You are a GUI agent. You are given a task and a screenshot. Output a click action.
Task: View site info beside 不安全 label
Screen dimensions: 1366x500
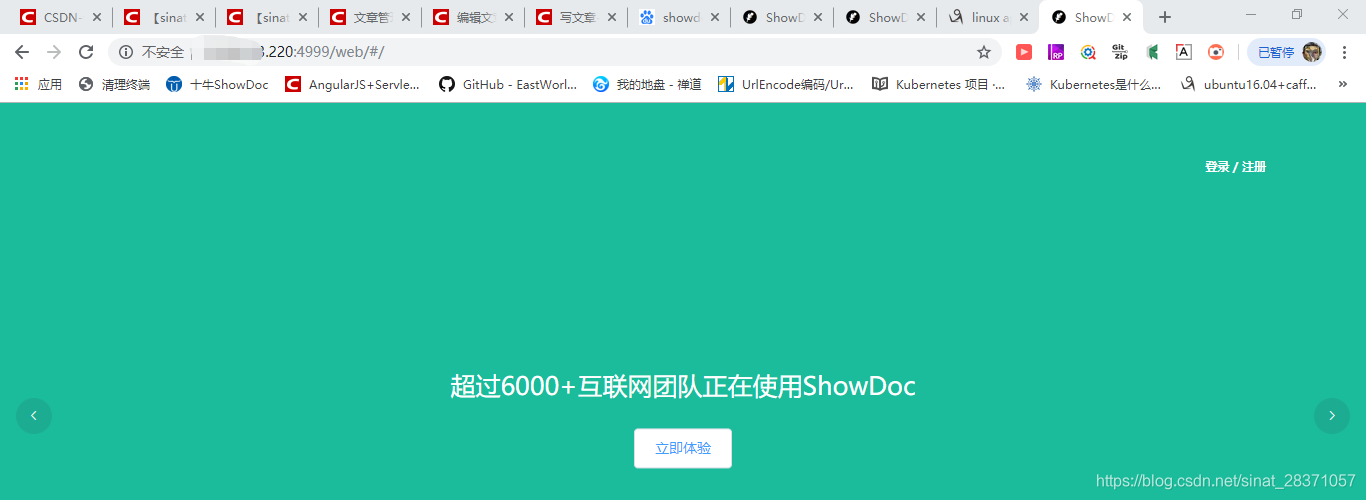coord(126,52)
